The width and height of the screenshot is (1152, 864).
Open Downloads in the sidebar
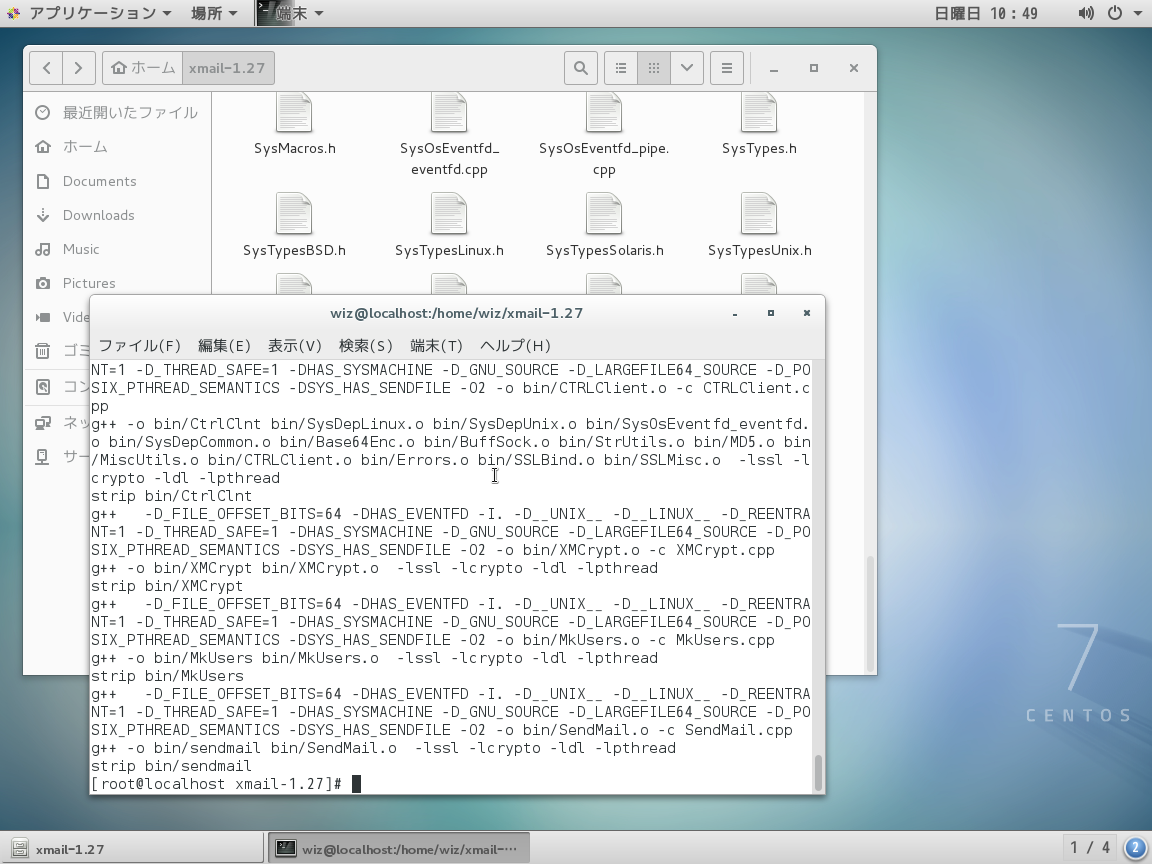click(118, 215)
